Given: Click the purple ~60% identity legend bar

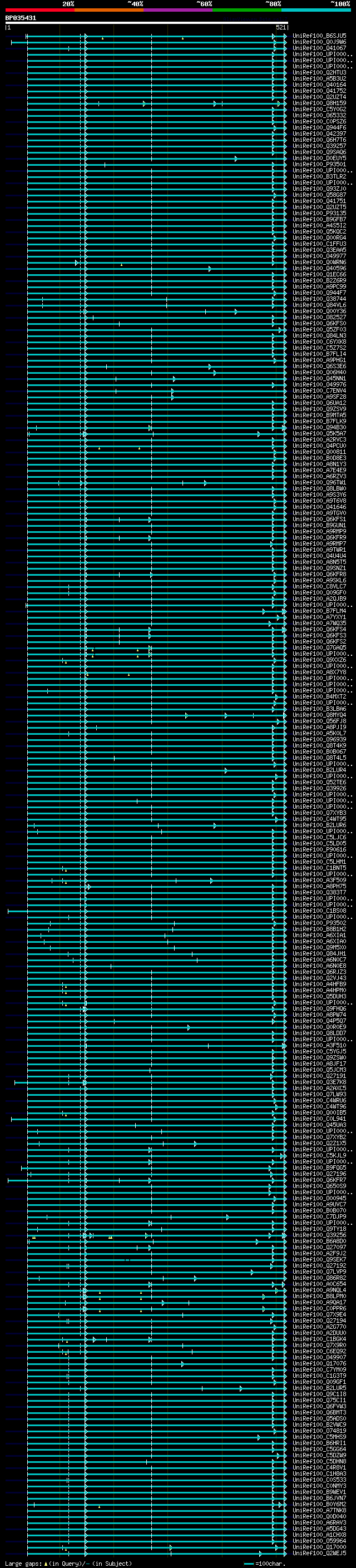Looking at the screenshot, I should (x=179, y=10).
